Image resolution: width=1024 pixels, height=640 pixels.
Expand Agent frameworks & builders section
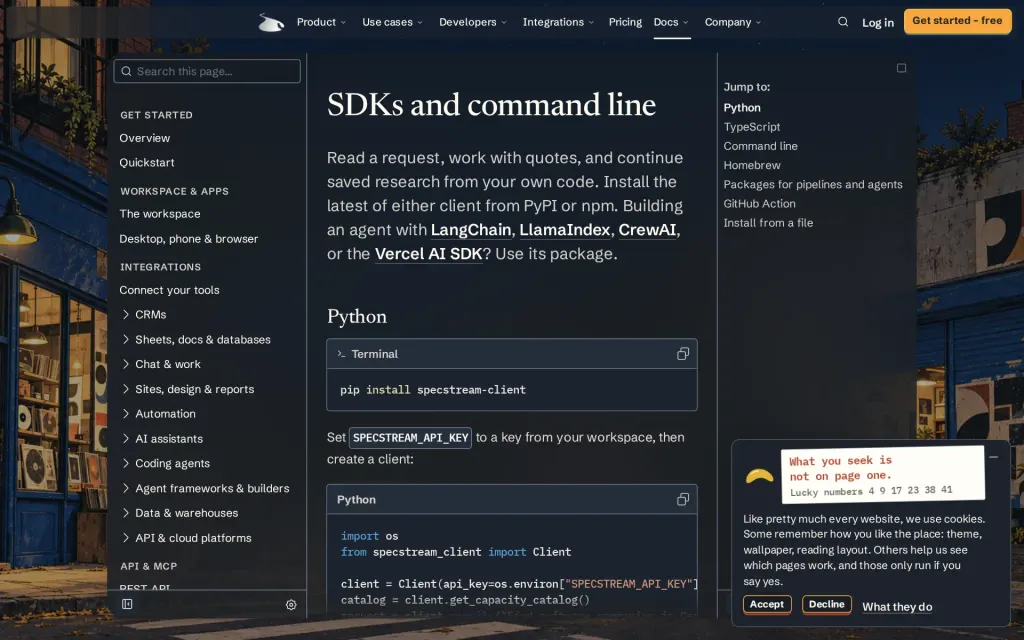click(205, 488)
